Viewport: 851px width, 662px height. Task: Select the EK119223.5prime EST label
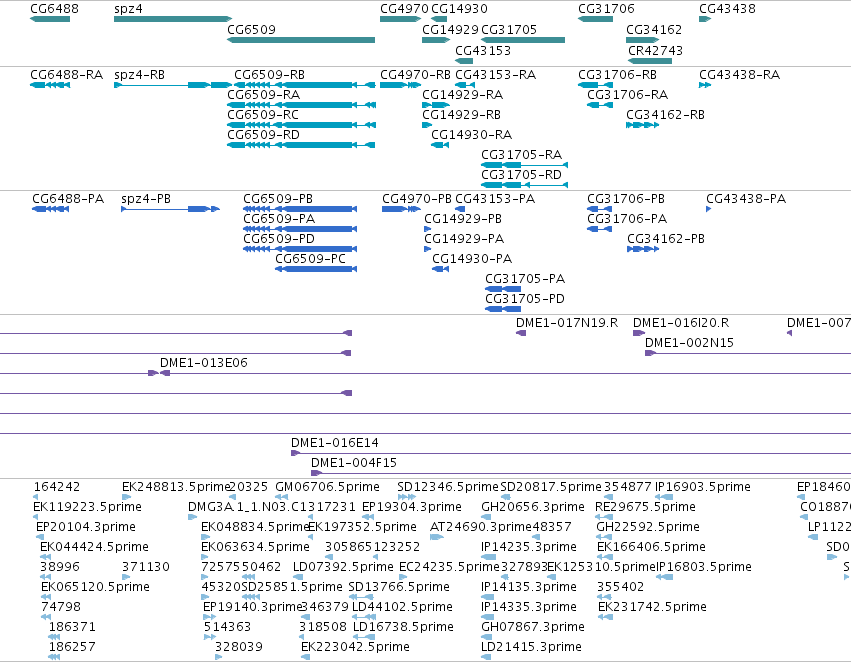click(87, 507)
